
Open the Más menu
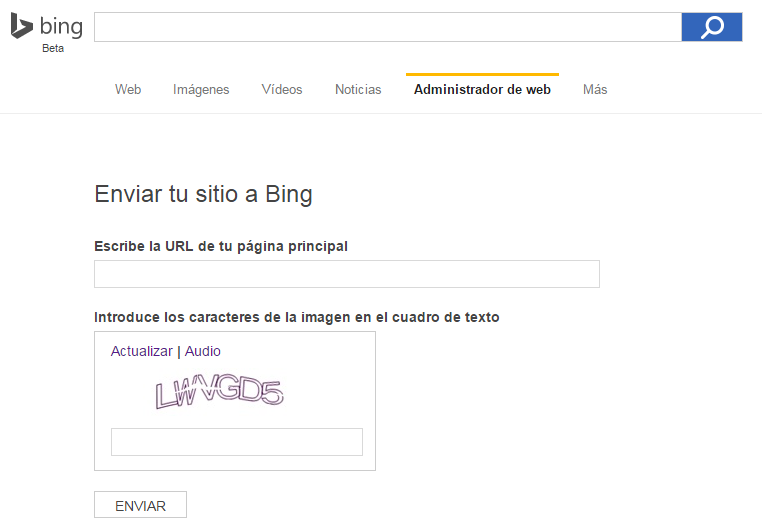pyautogui.click(x=595, y=89)
